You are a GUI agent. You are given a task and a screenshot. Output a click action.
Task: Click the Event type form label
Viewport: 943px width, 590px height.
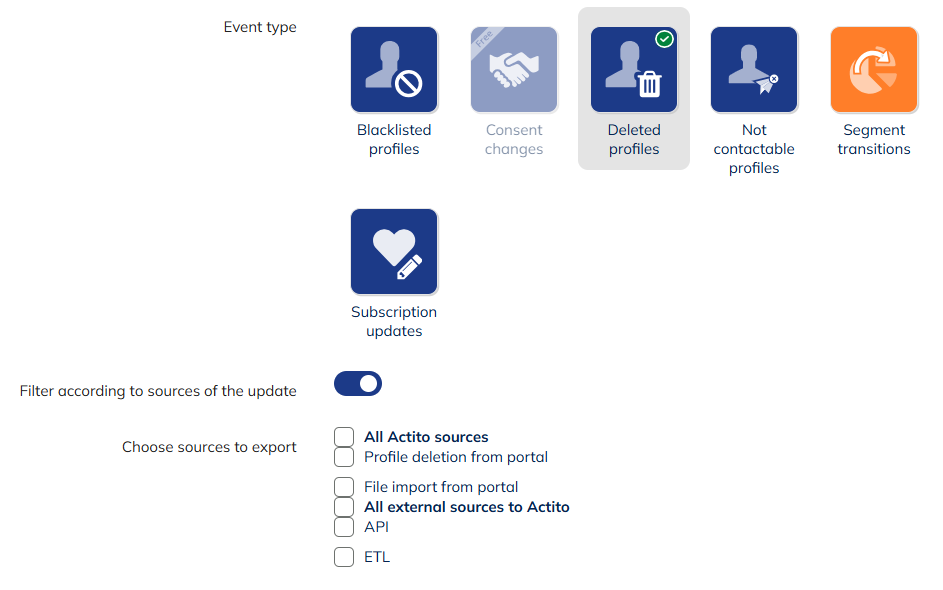pos(259,27)
